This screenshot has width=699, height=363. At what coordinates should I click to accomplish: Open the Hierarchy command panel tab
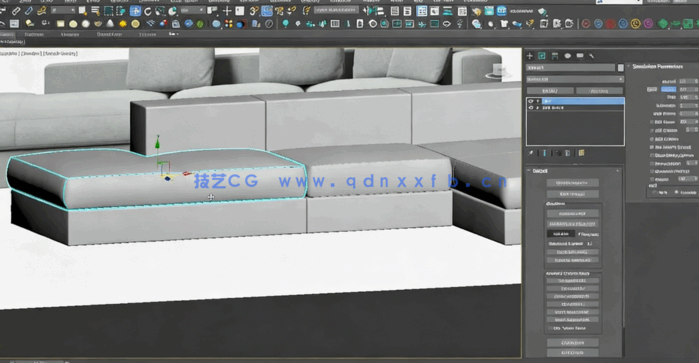555,56
